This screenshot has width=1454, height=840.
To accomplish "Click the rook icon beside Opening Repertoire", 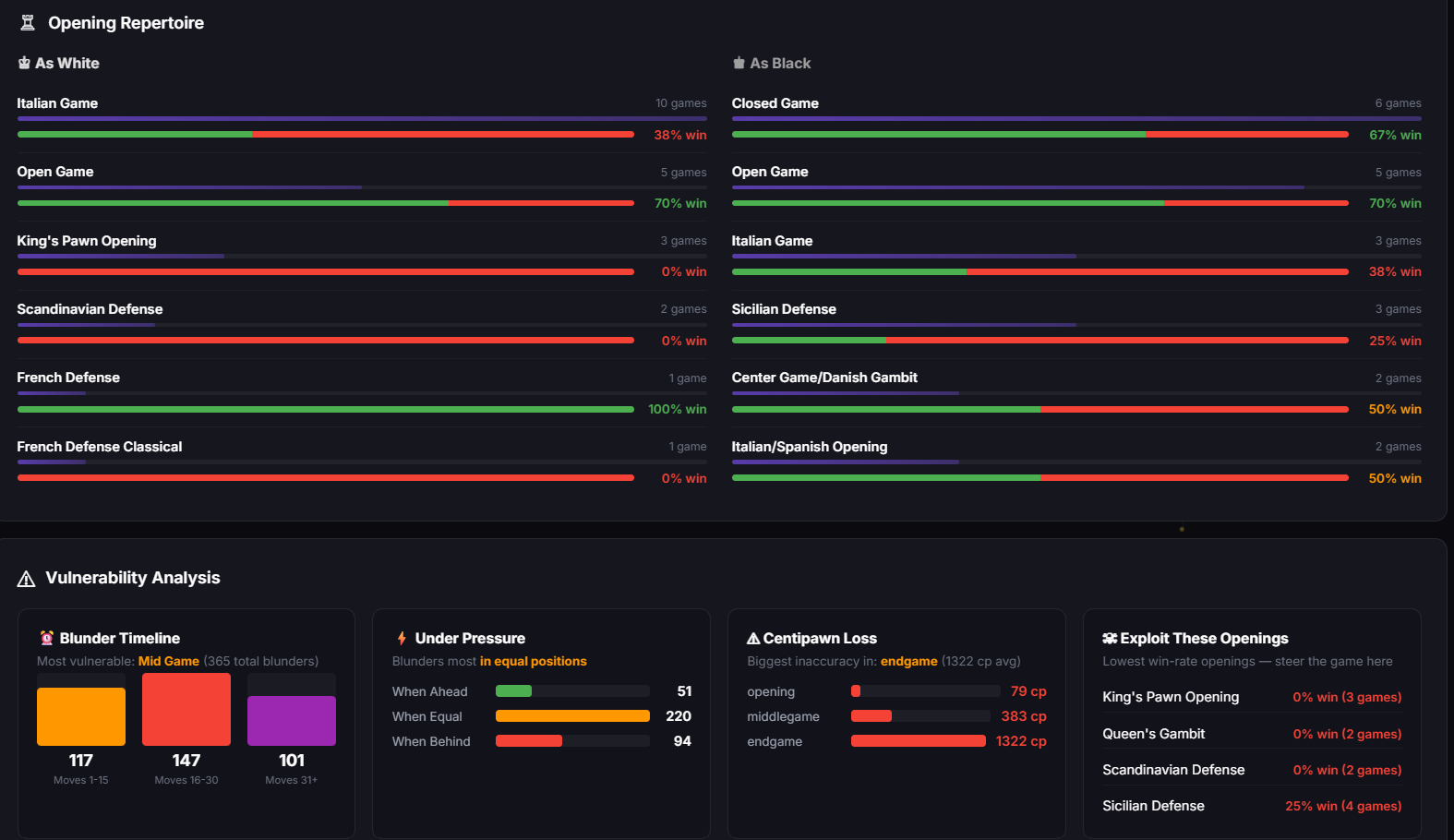I will tap(28, 23).
